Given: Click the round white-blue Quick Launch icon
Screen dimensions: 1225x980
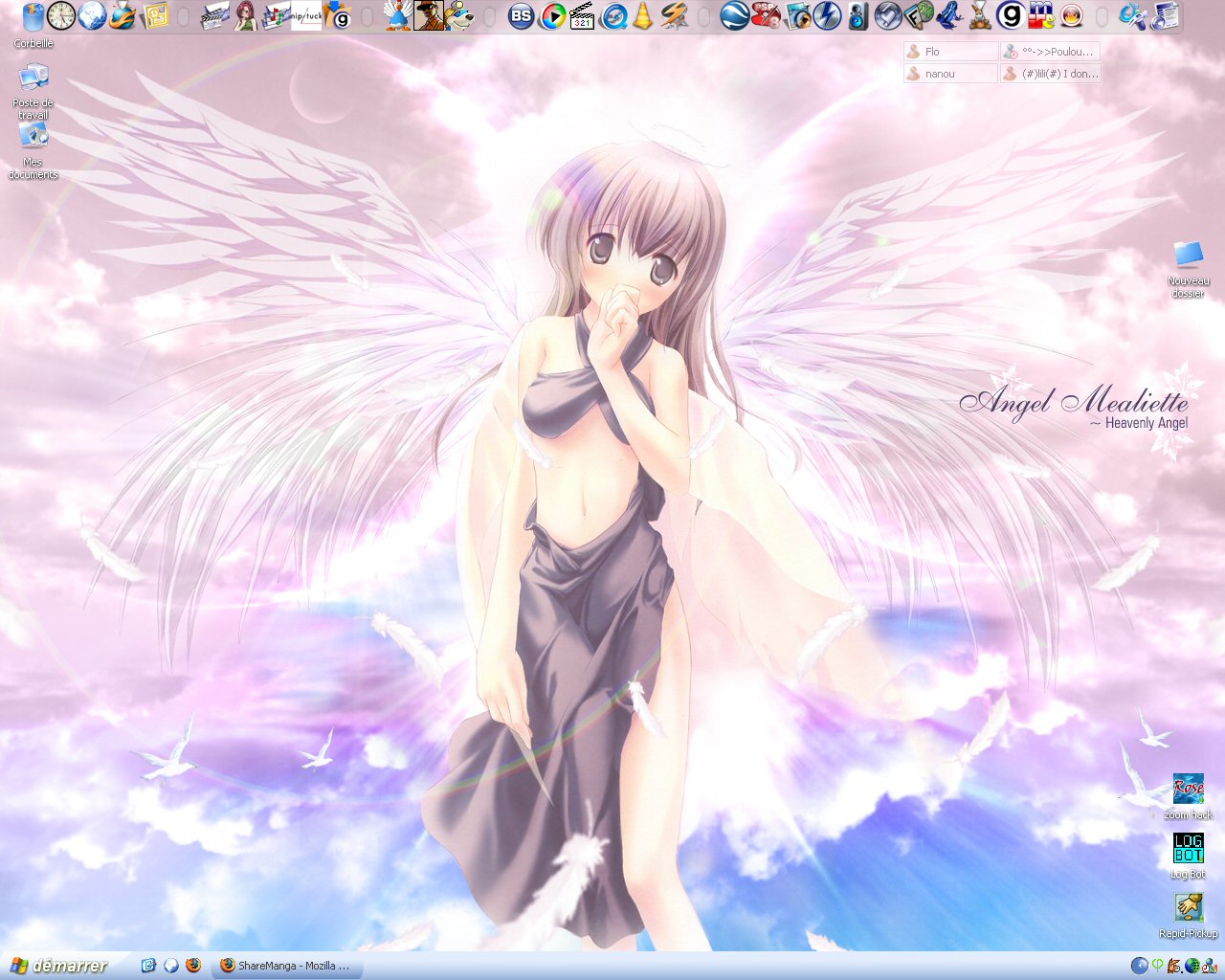Looking at the screenshot, I should pyautogui.click(x=171, y=966).
